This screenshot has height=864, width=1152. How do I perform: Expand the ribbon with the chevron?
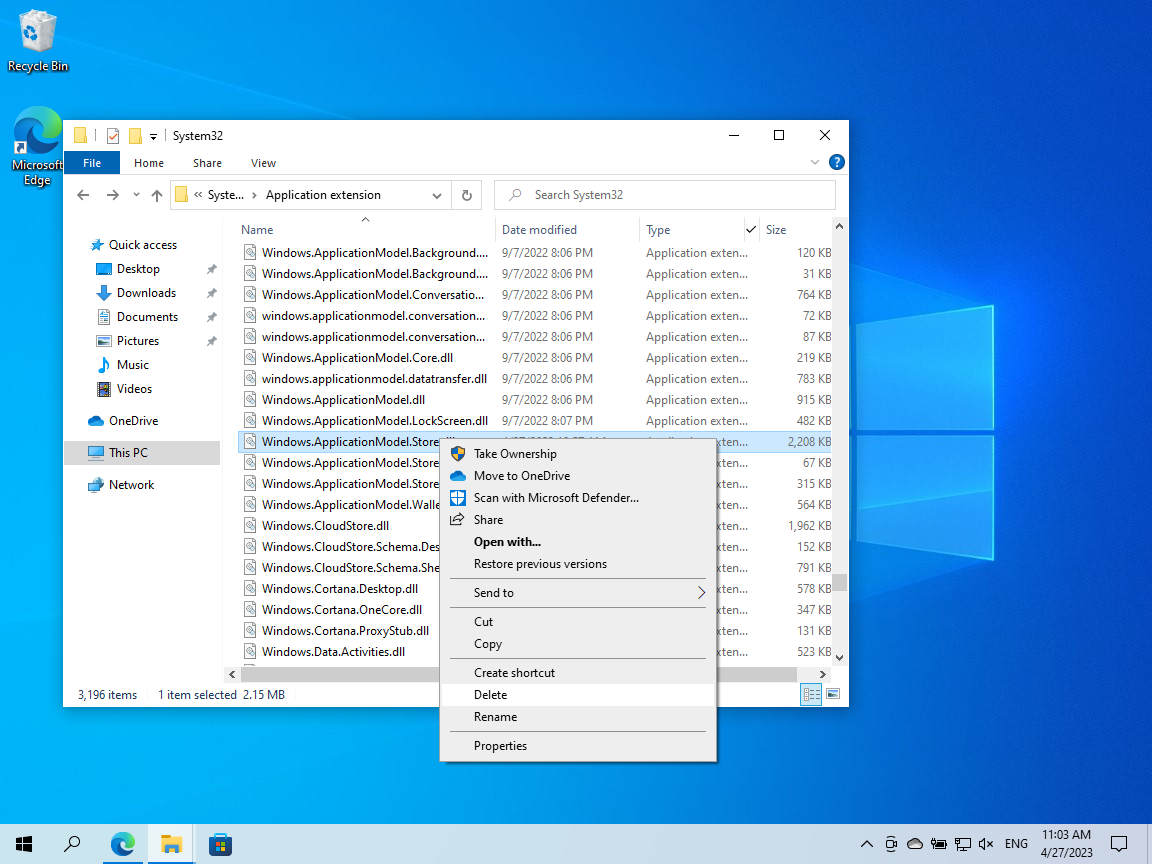[814, 162]
